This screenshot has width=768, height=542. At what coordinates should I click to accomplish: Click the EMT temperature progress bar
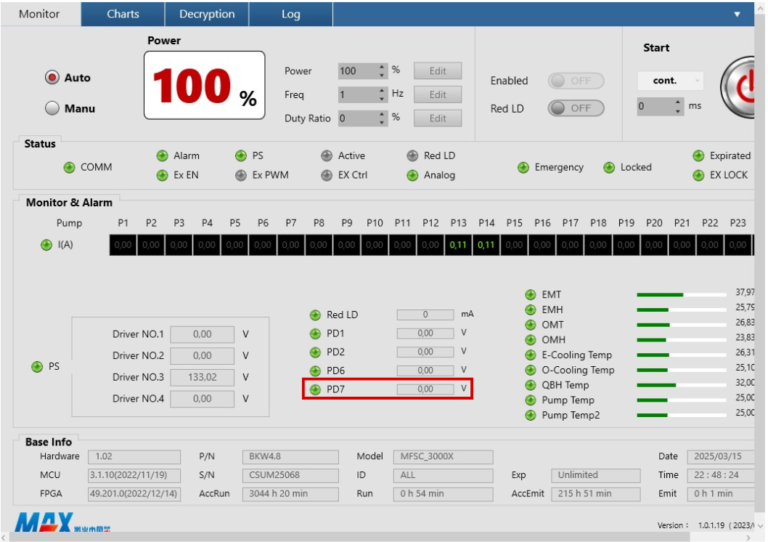(681, 295)
